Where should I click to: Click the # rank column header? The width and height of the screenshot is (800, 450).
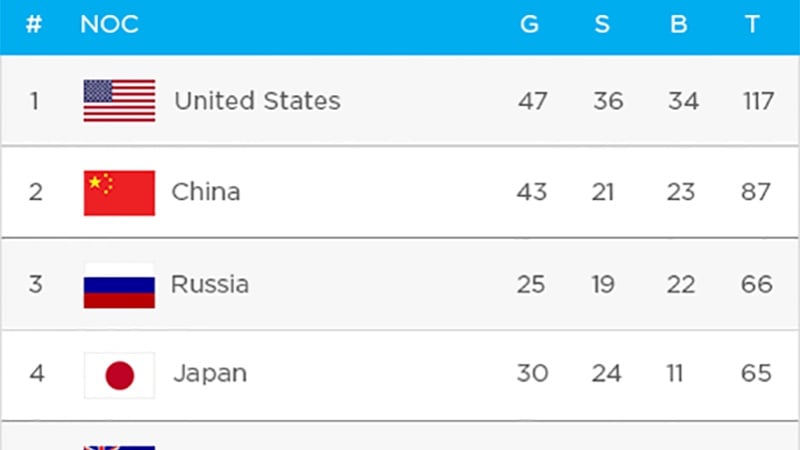(x=34, y=25)
